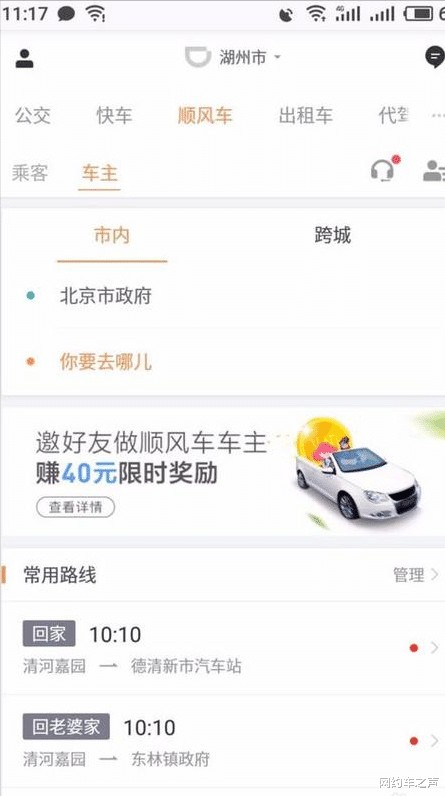Tap the orange destination dot
The height and width of the screenshot is (796, 445).
coord(30,362)
